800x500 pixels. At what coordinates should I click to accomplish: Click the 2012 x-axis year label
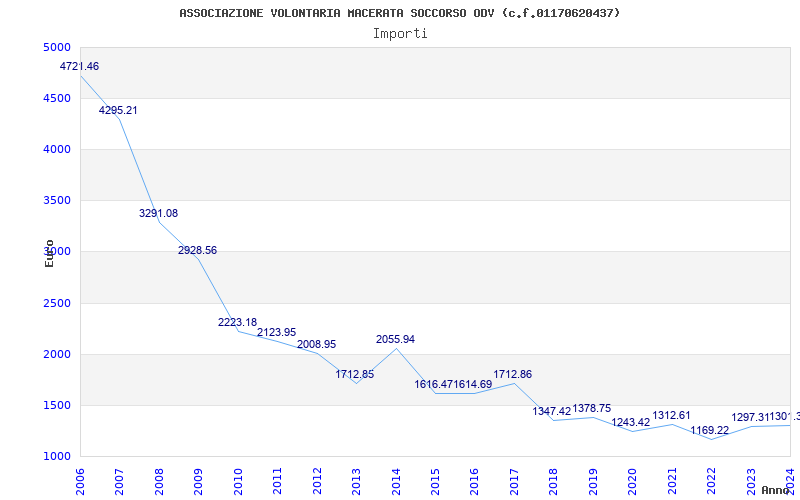pos(316,482)
